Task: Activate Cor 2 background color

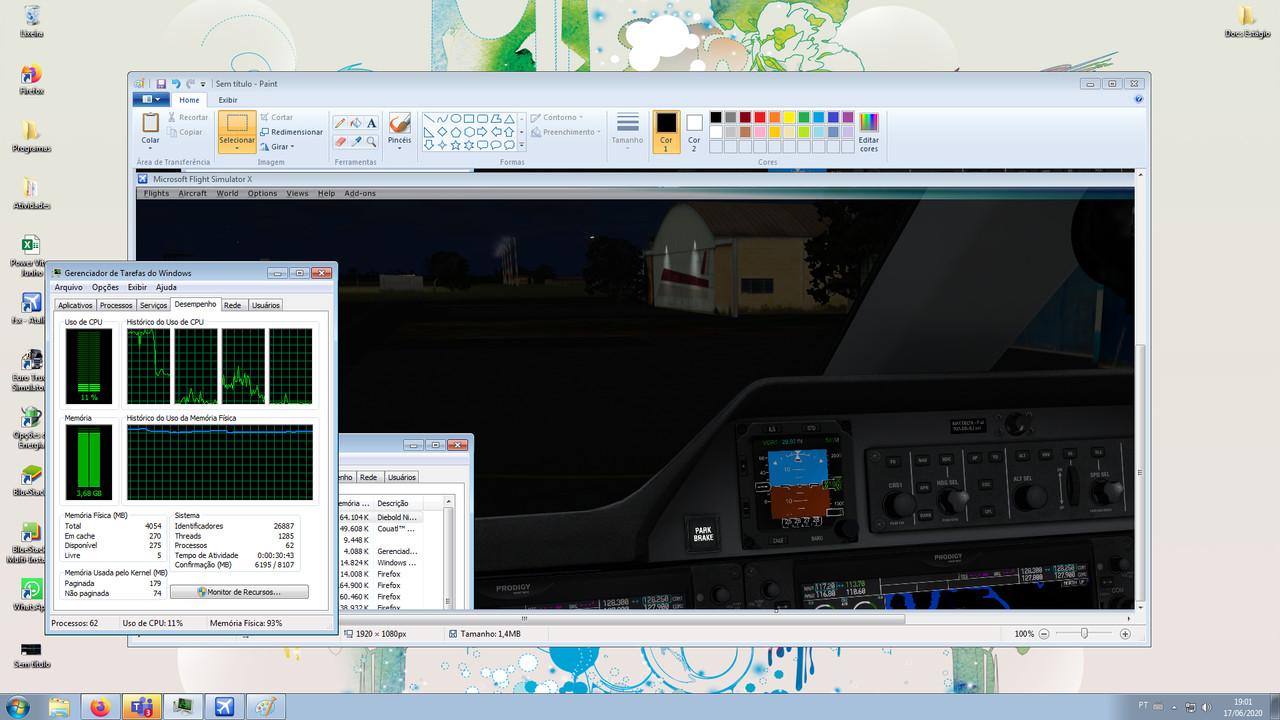Action: coord(694,131)
